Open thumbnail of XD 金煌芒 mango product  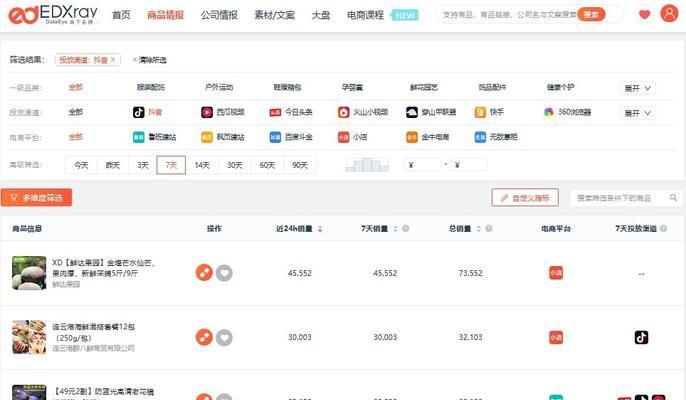click(29, 273)
